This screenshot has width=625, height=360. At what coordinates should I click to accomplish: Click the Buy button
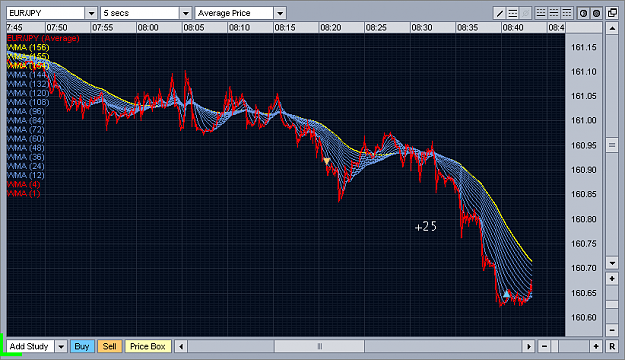82,346
